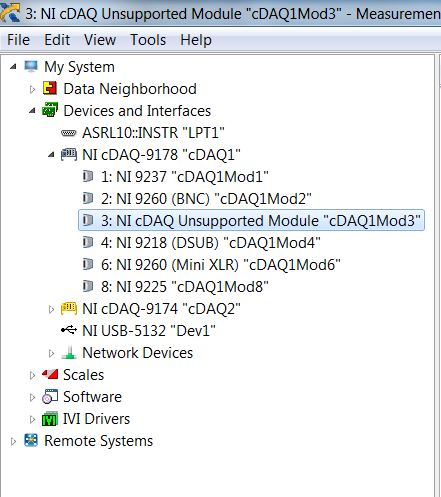
Task: Click the yellow cDAQ-9174 chassis icon
Action: coord(69,308)
